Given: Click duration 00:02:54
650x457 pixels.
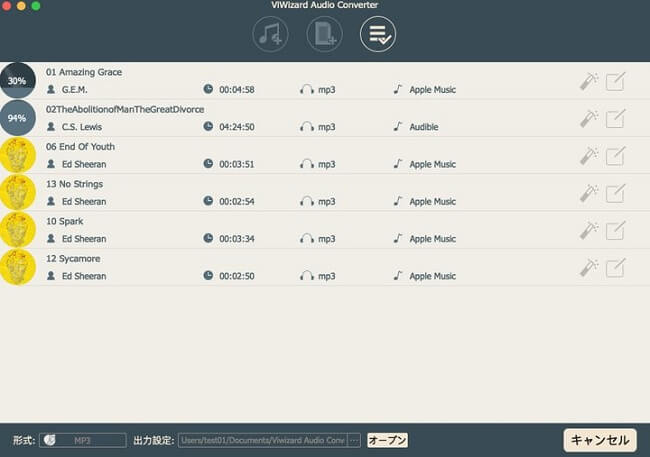Looking at the screenshot, I should (x=237, y=202).
